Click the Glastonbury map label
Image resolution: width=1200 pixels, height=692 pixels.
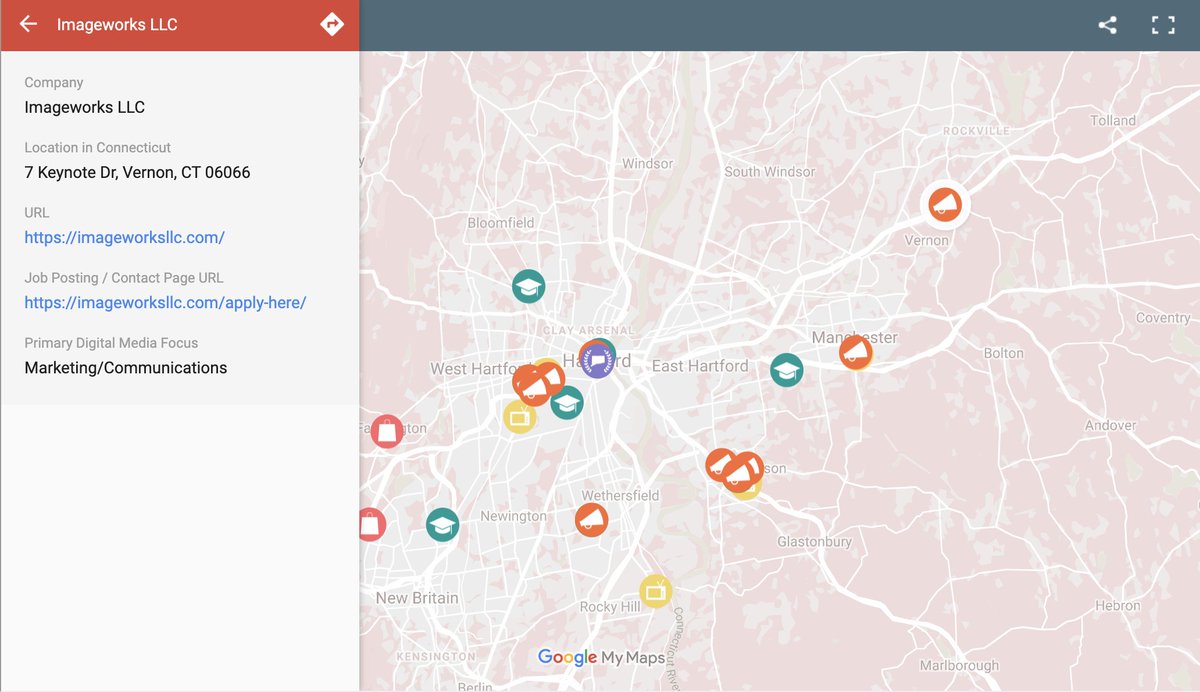pyautogui.click(x=815, y=541)
